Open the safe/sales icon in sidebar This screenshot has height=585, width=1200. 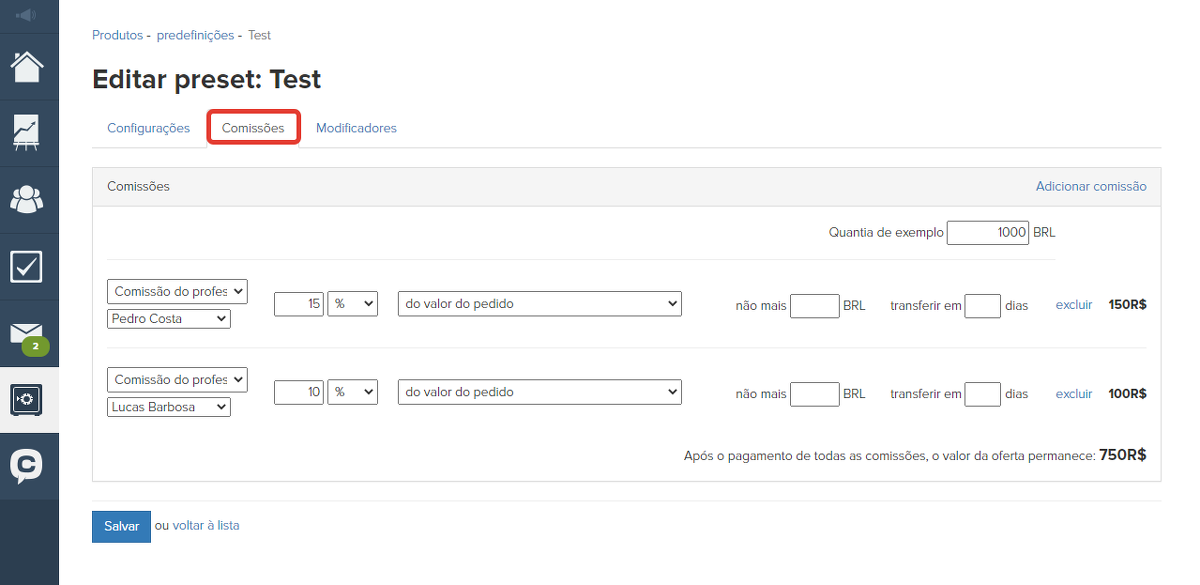[28, 400]
